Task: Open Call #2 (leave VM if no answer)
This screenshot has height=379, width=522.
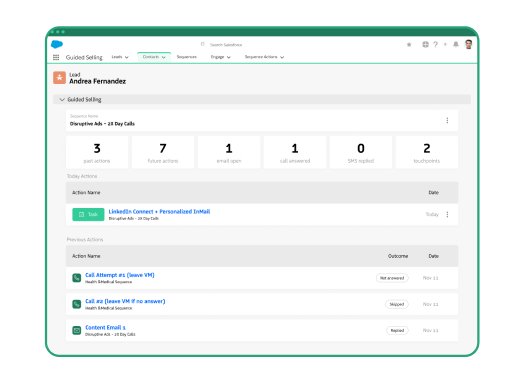Action: coord(125,301)
